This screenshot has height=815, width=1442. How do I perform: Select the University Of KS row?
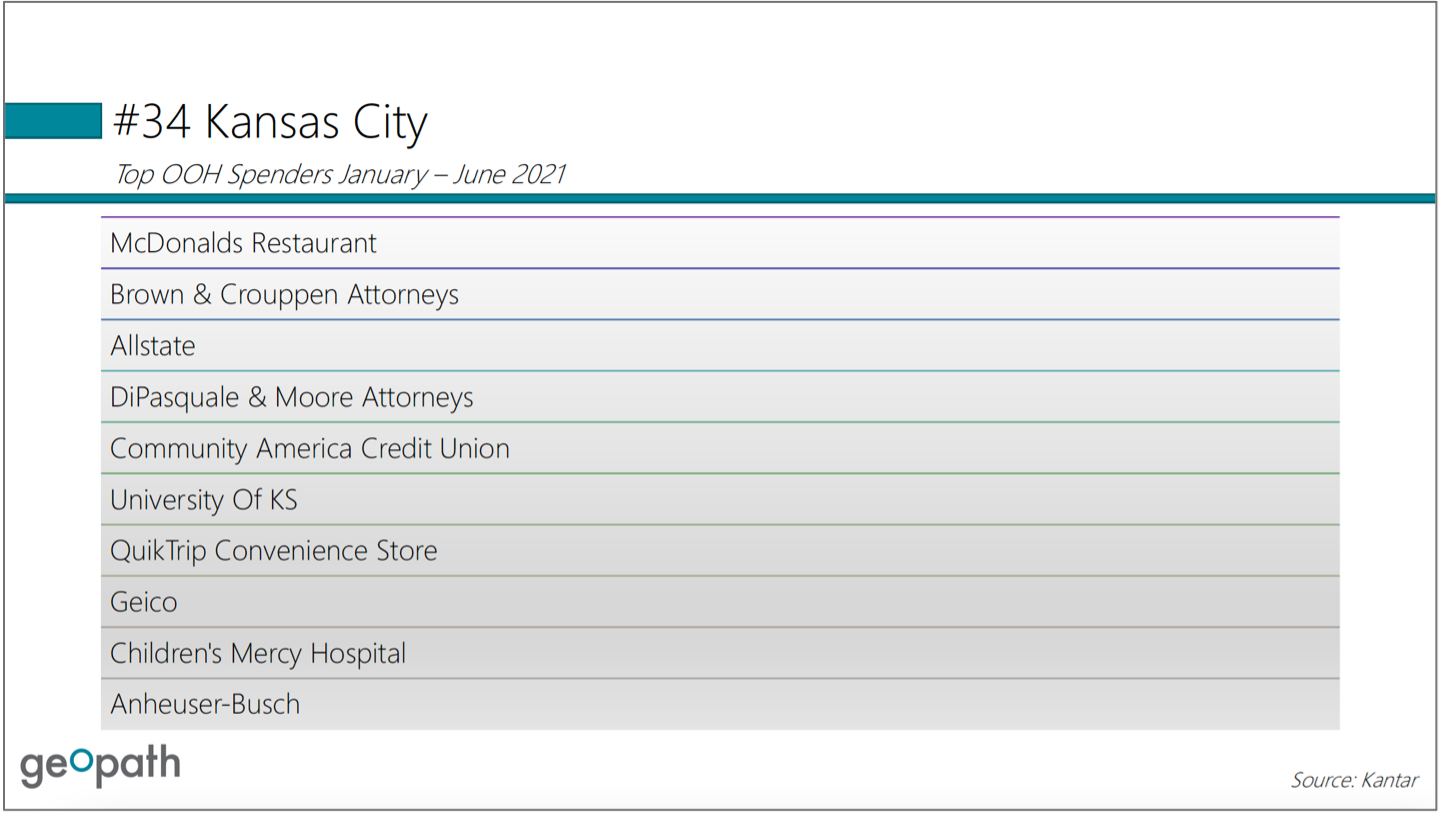click(x=720, y=499)
